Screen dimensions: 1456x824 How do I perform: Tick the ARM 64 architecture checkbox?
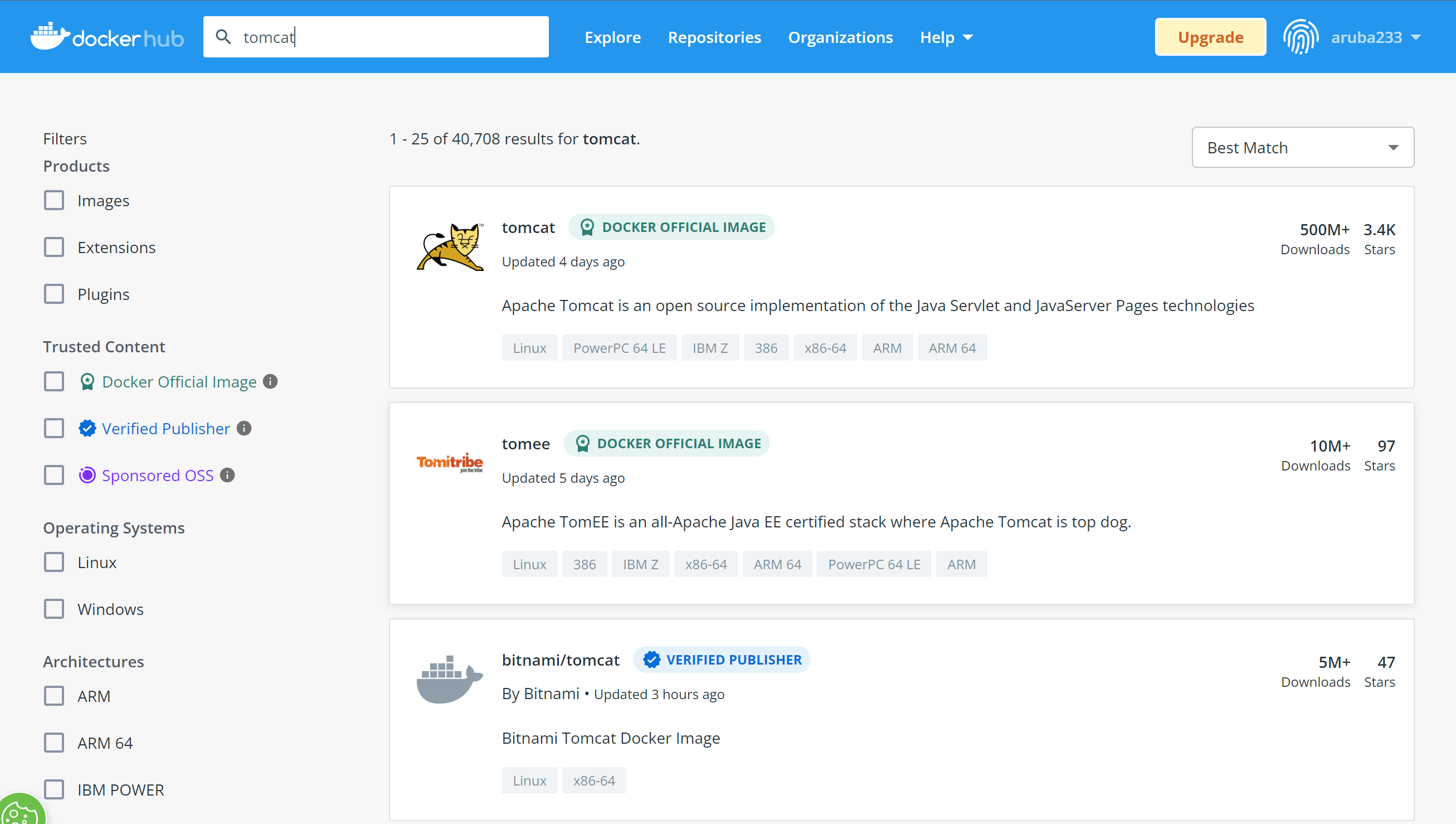[x=54, y=743]
